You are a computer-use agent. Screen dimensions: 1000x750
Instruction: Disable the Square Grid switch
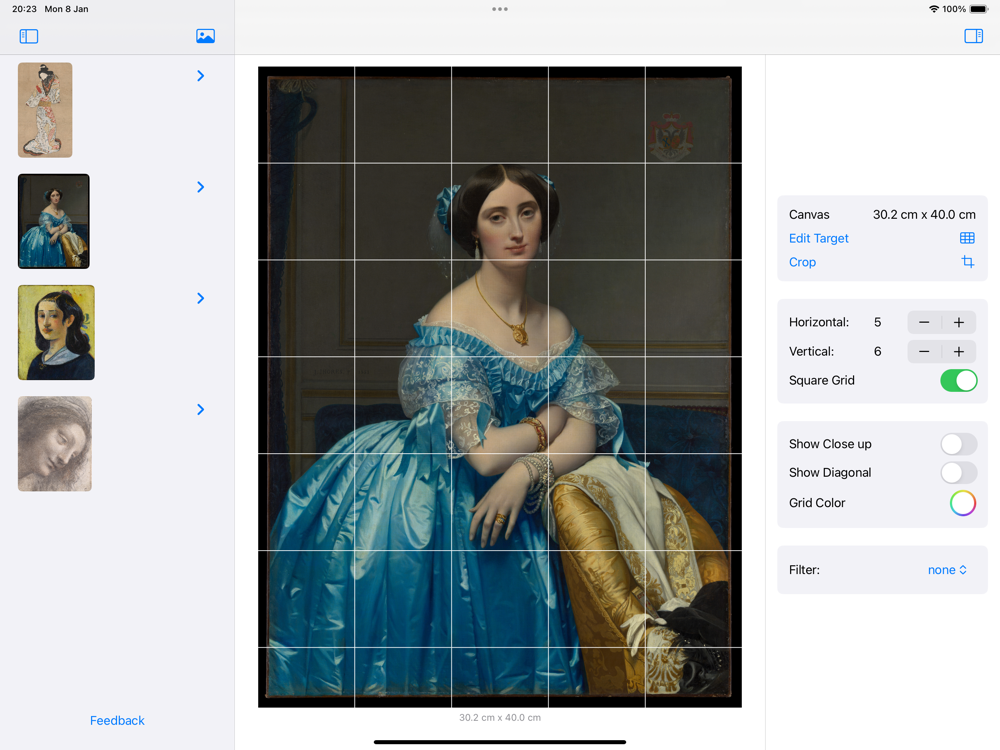959,381
